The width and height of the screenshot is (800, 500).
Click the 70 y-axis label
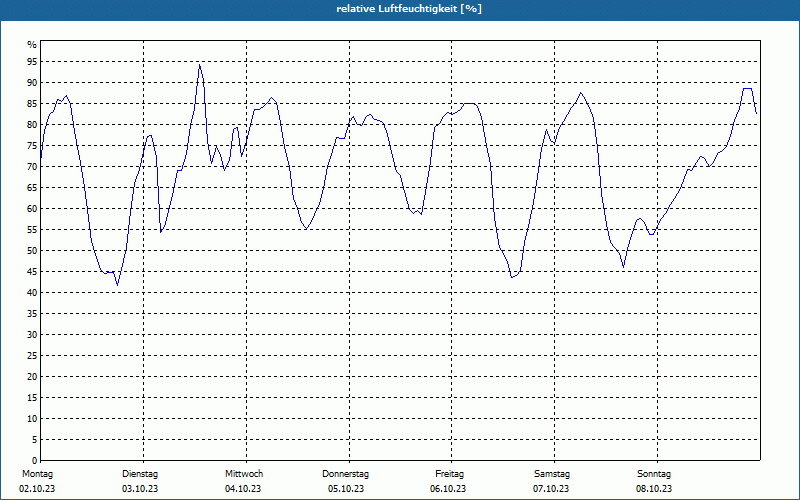pos(32,167)
